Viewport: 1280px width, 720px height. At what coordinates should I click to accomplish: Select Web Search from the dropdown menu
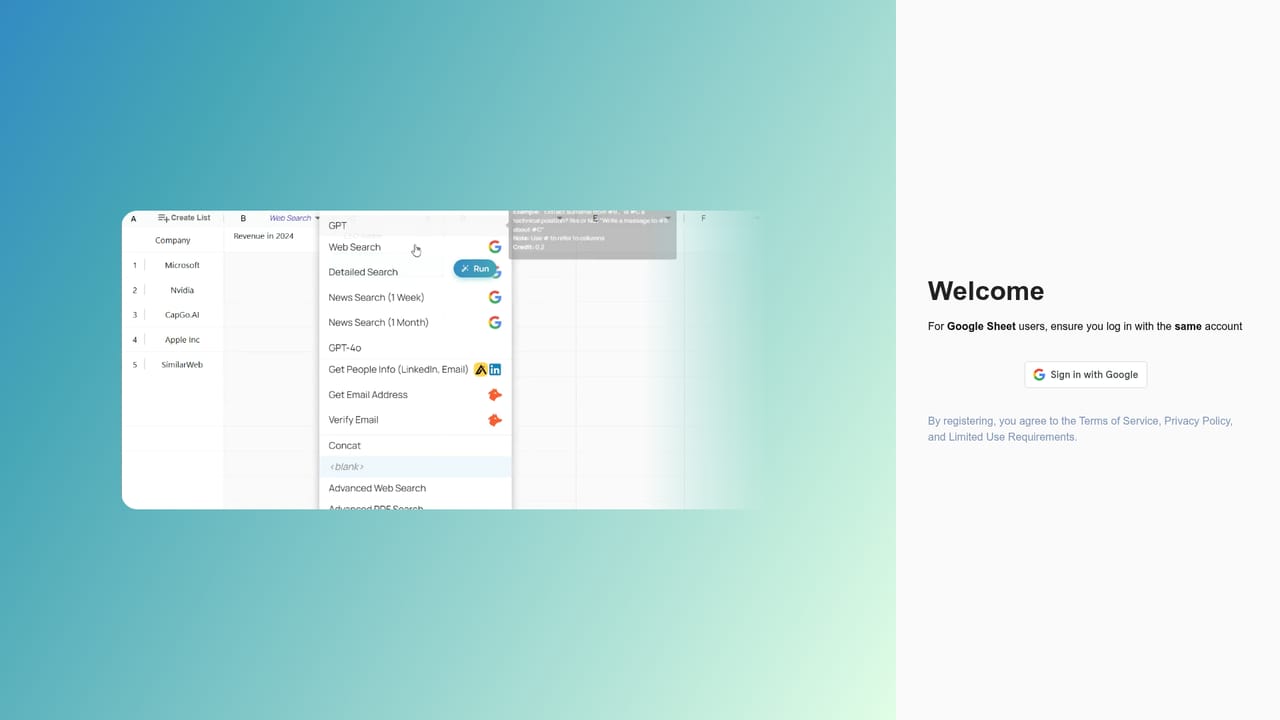click(x=355, y=247)
